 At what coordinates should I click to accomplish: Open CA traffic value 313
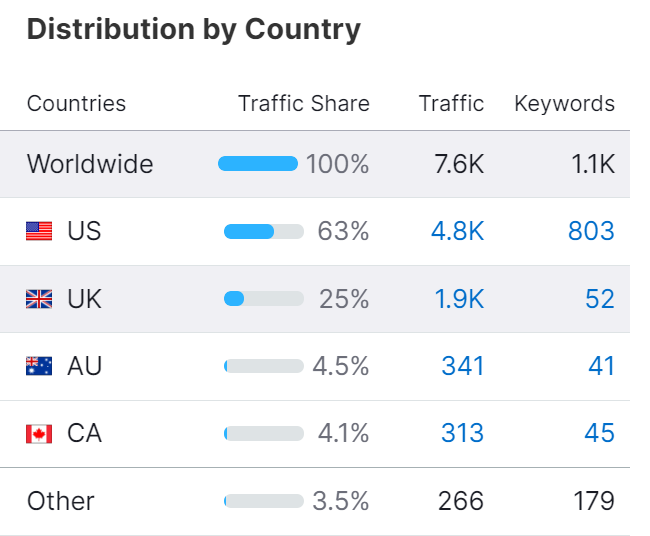(x=462, y=434)
